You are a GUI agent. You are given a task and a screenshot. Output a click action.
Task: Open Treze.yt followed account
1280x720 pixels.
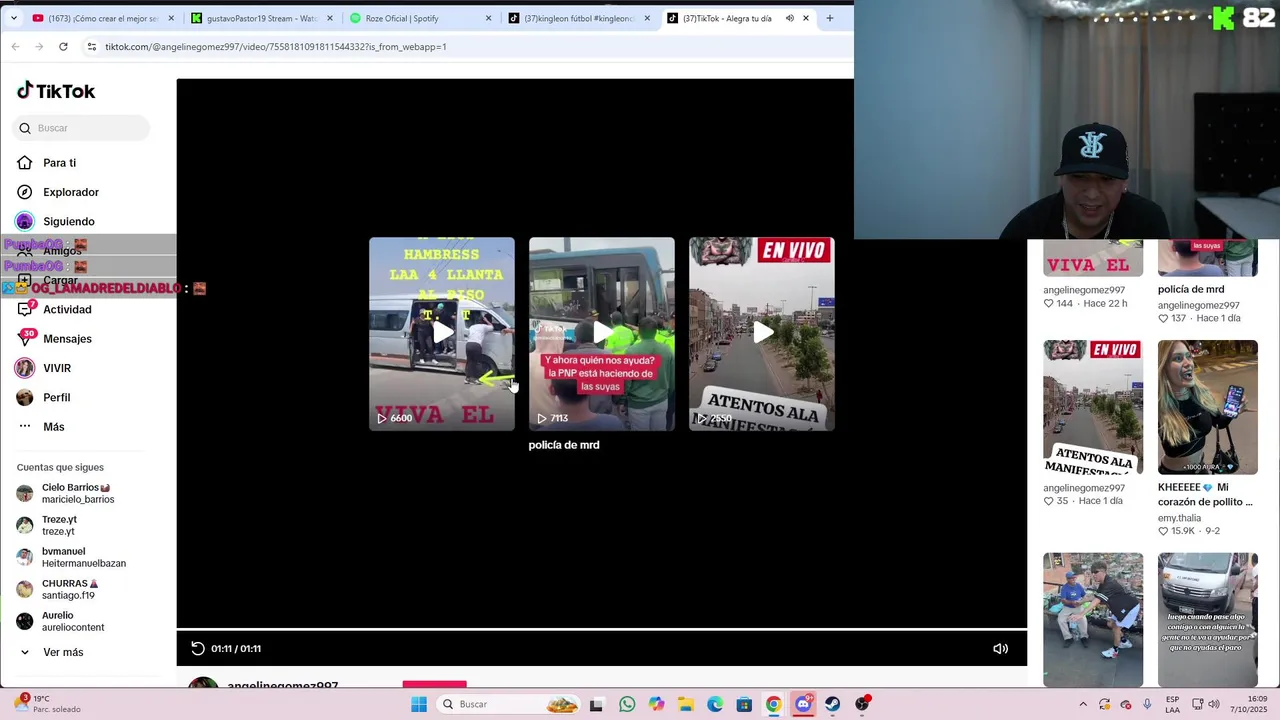coord(60,525)
